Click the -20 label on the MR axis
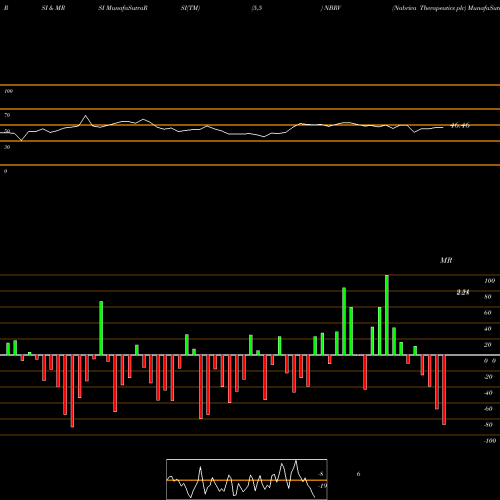The width and height of the screenshot is (500, 500). click(488, 377)
